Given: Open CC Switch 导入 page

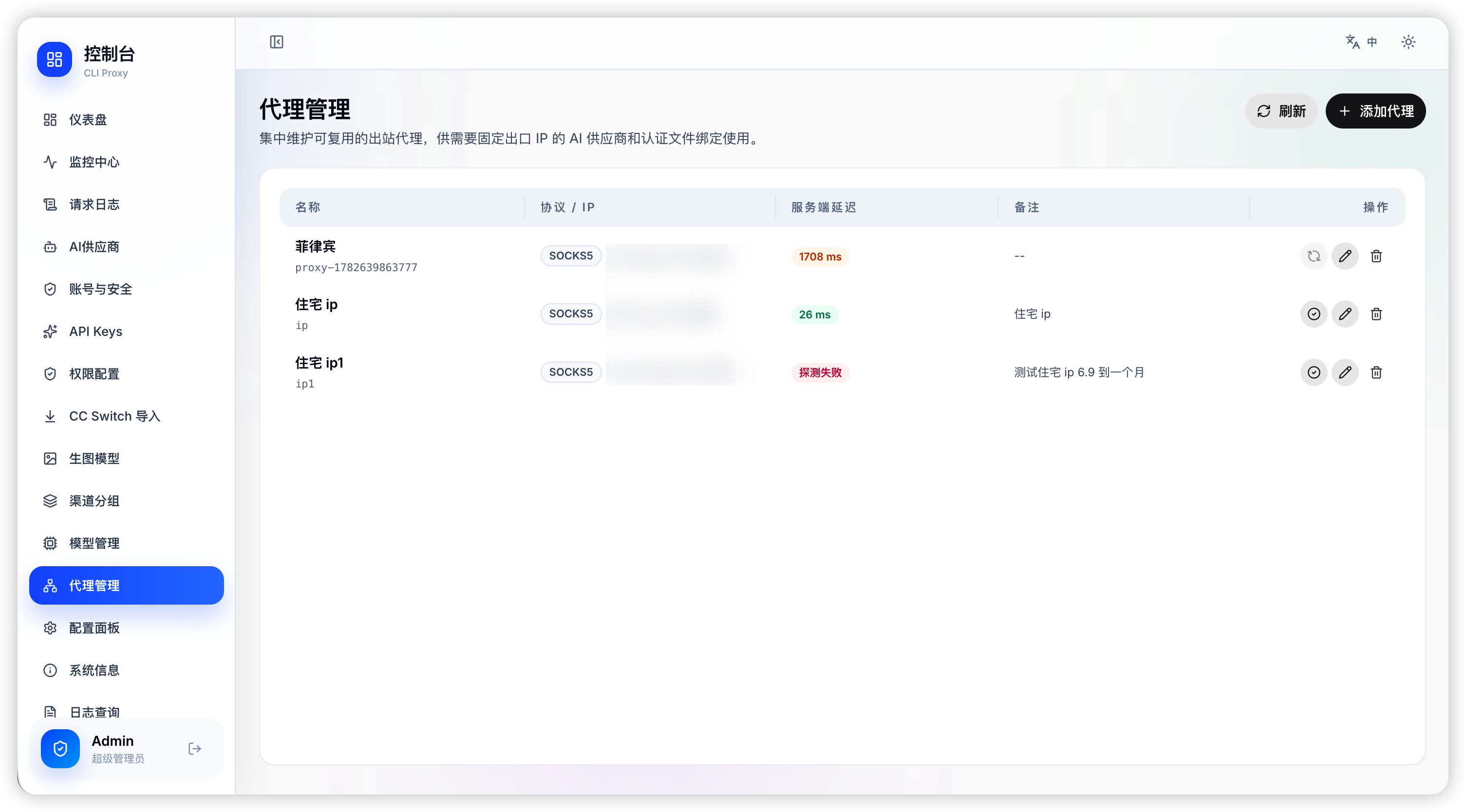Looking at the screenshot, I should [126, 417].
